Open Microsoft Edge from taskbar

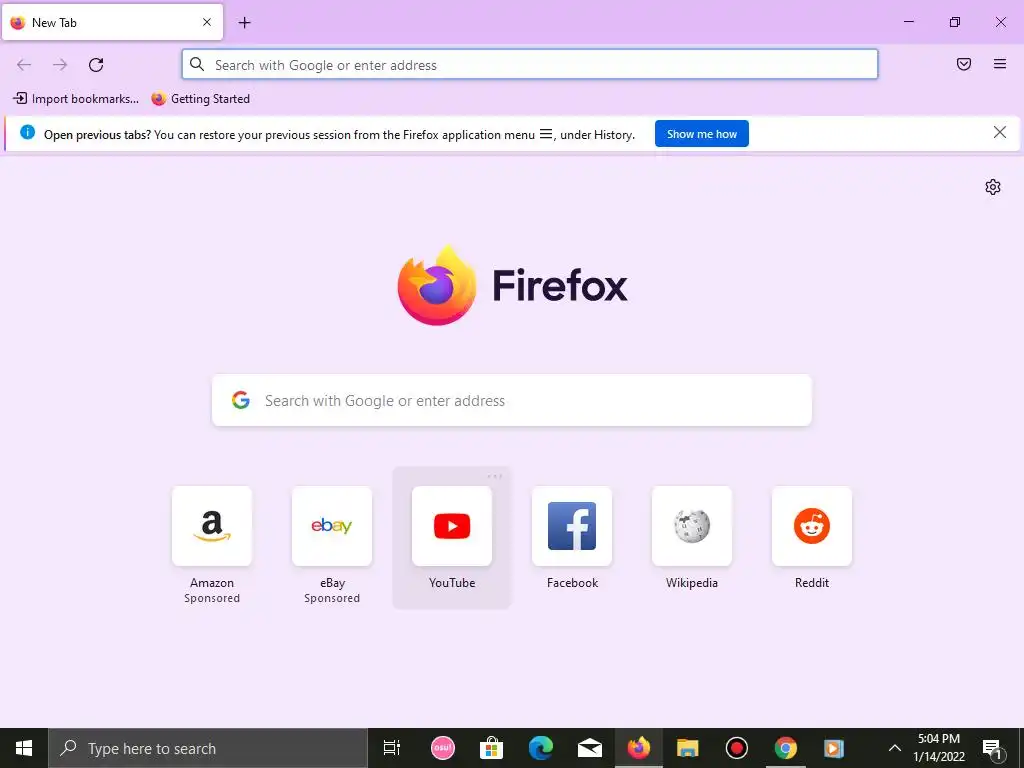tap(541, 748)
